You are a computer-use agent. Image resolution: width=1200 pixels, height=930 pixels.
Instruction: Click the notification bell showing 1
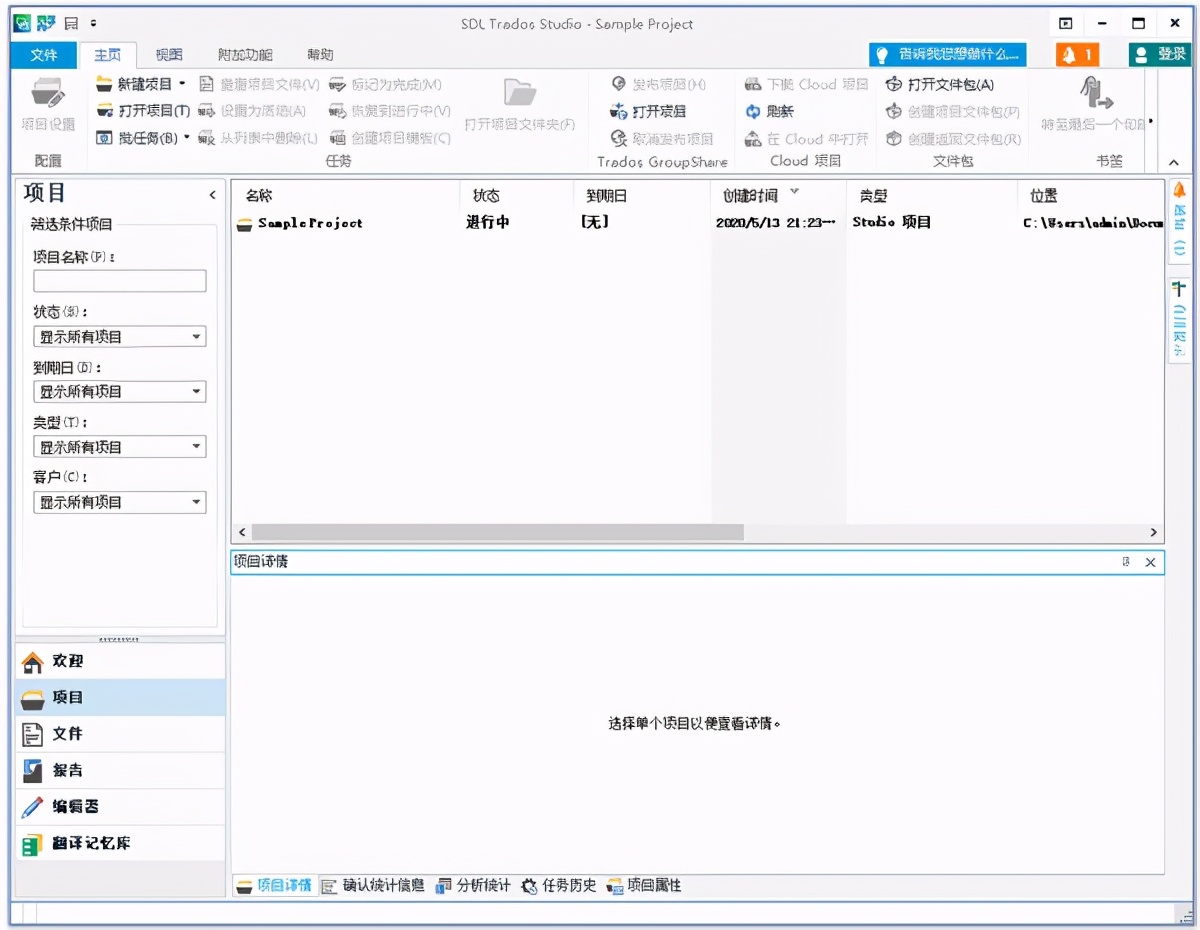[x=1078, y=55]
